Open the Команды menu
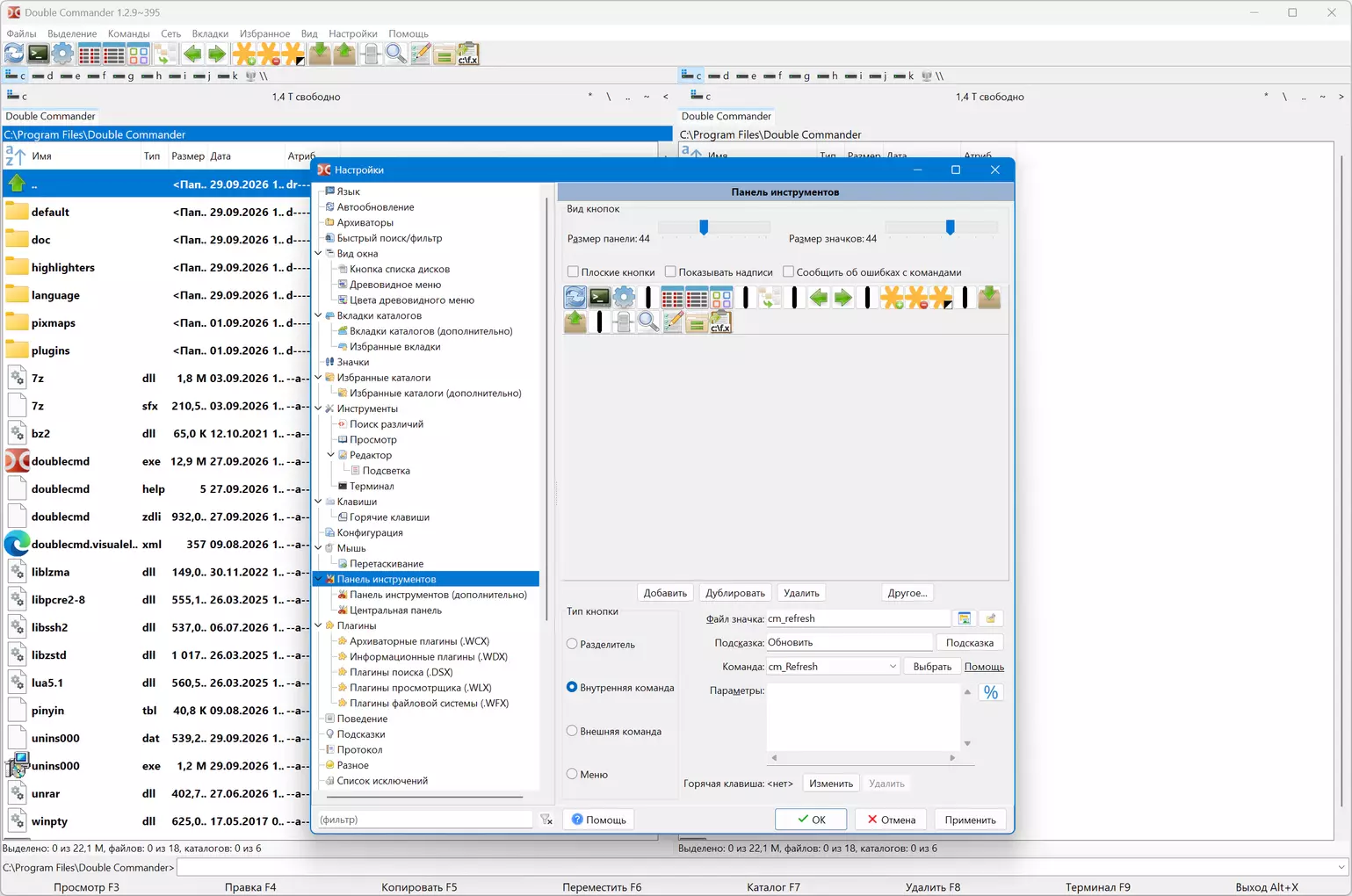This screenshot has height=896, width=1352. 129,33
